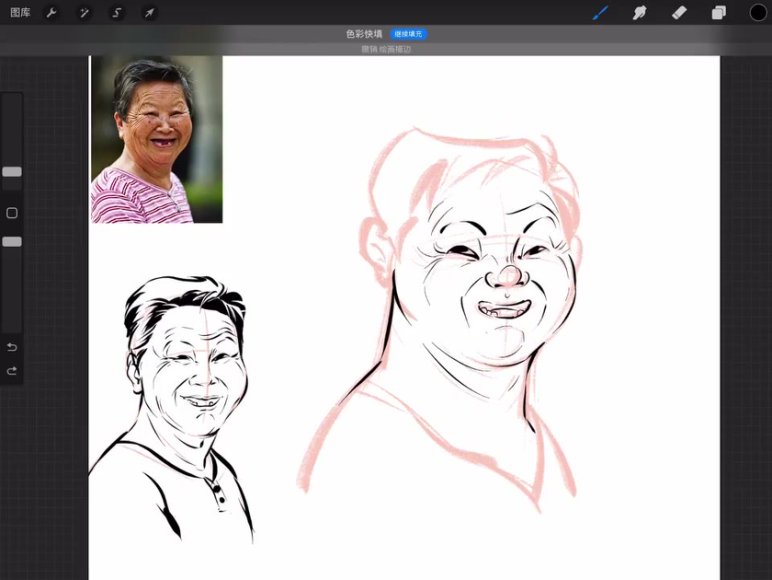Tap the square modify button in sidebar
Image resolution: width=772 pixels, height=580 pixels.
tap(12, 213)
